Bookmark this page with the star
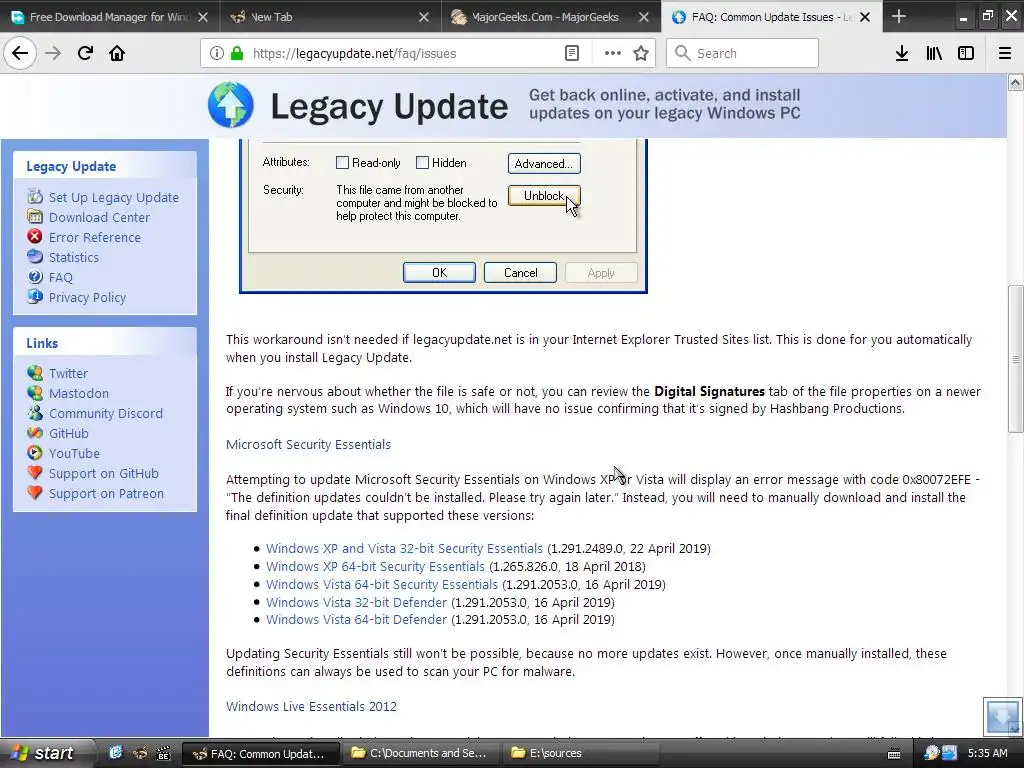 point(641,54)
